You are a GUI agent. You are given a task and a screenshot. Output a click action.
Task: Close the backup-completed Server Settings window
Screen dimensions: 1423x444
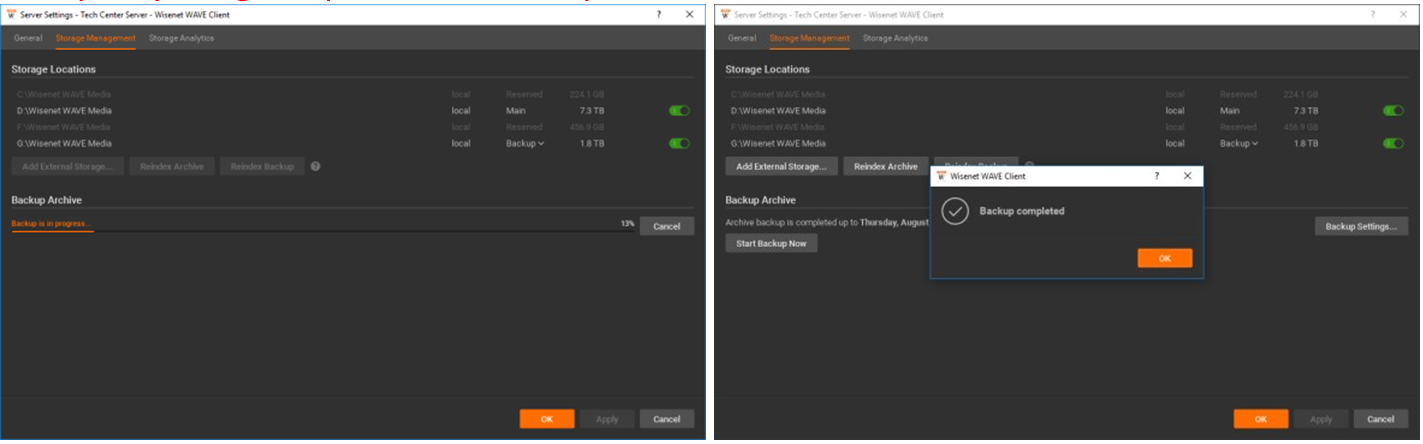(1404, 14)
